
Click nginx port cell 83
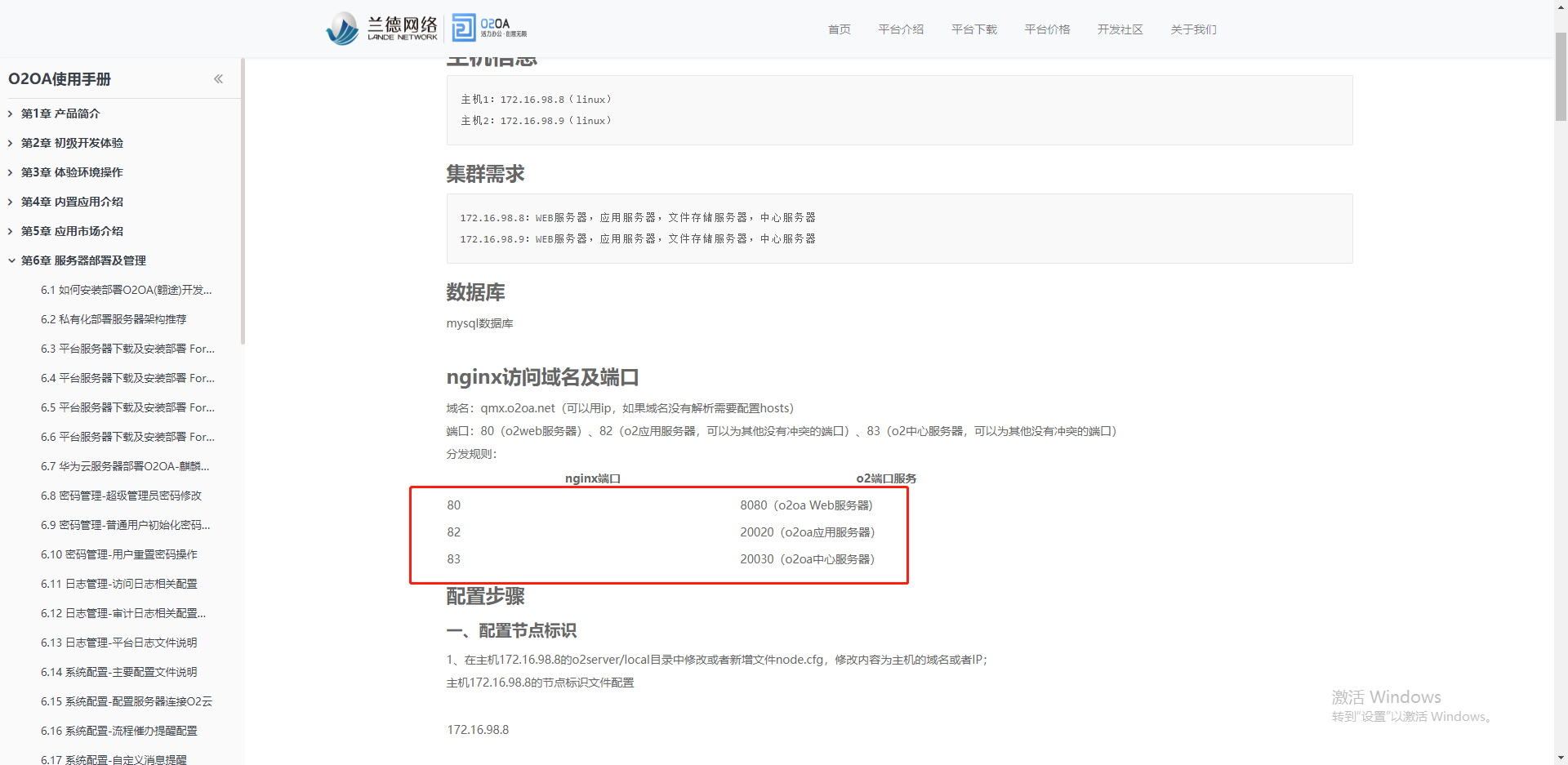(x=454, y=559)
